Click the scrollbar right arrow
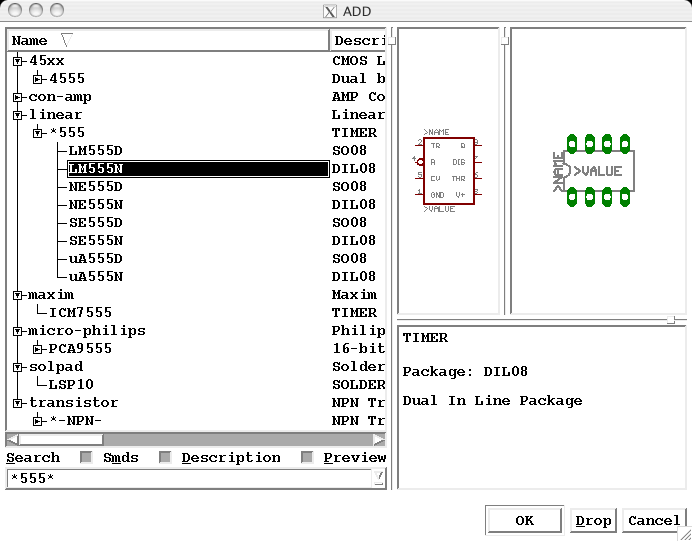 379,440
